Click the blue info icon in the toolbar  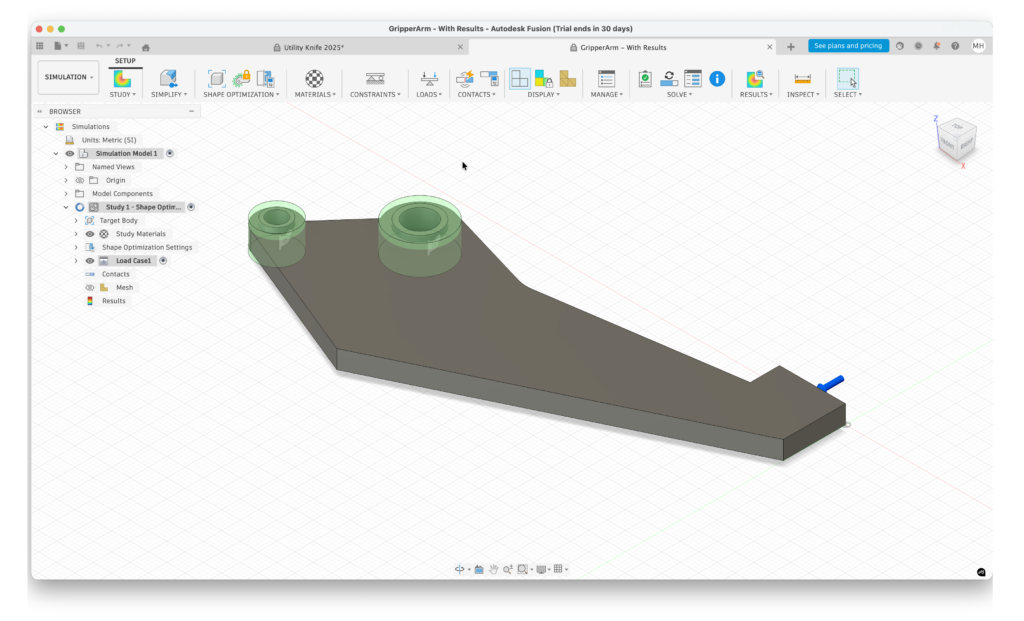(x=717, y=78)
